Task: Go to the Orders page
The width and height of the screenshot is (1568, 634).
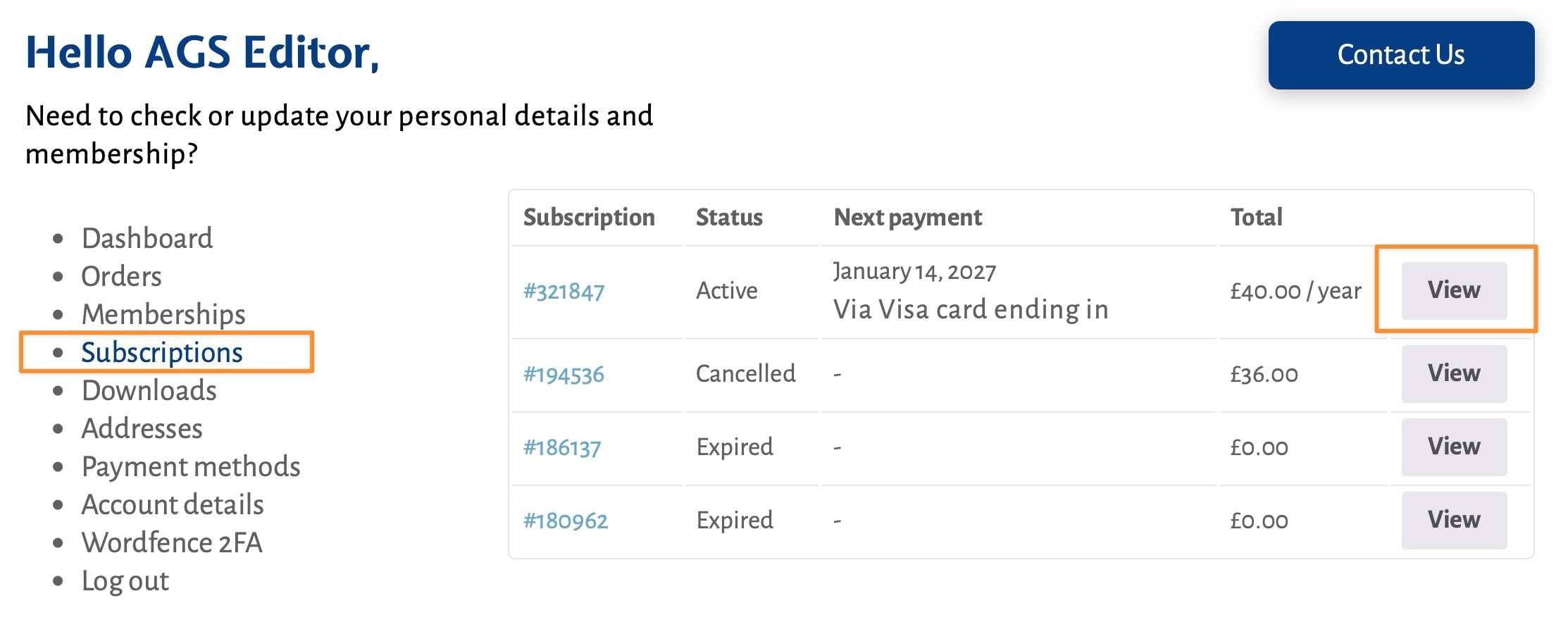Action: tap(121, 276)
